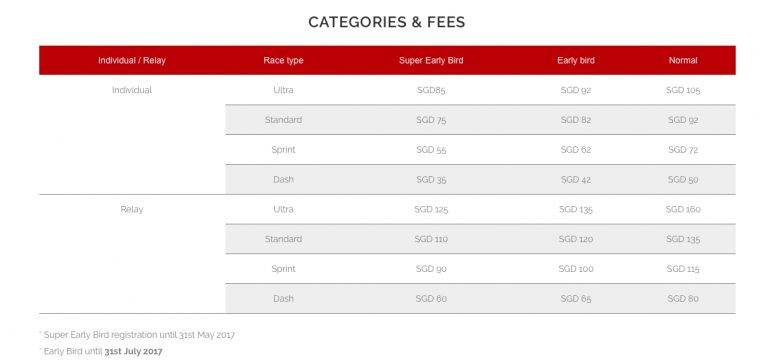Select the Individual Ultra SGD85 fee

[x=431, y=91]
